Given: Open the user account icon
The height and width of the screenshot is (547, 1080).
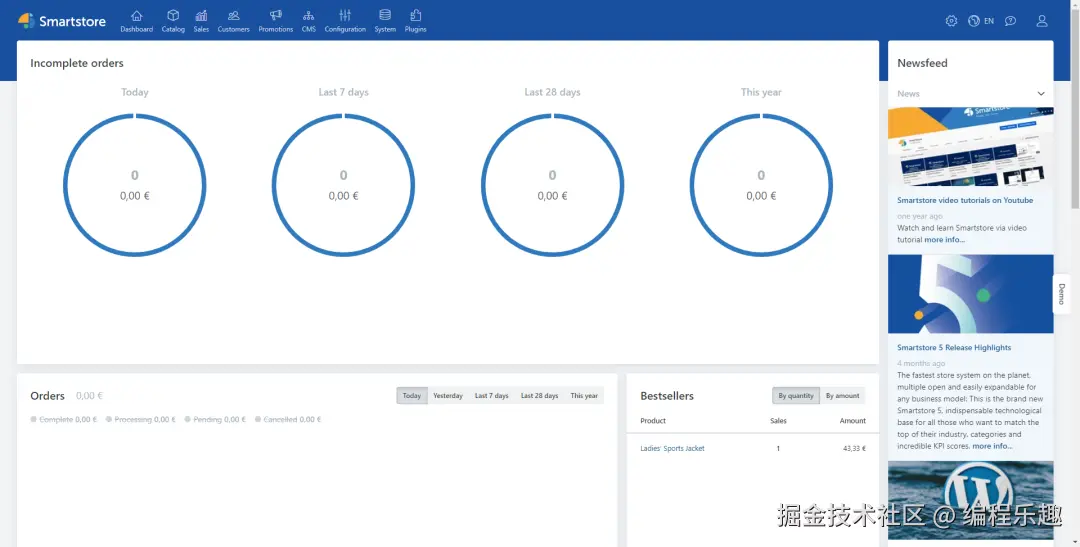Looking at the screenshot, I should click(1042, 21).
